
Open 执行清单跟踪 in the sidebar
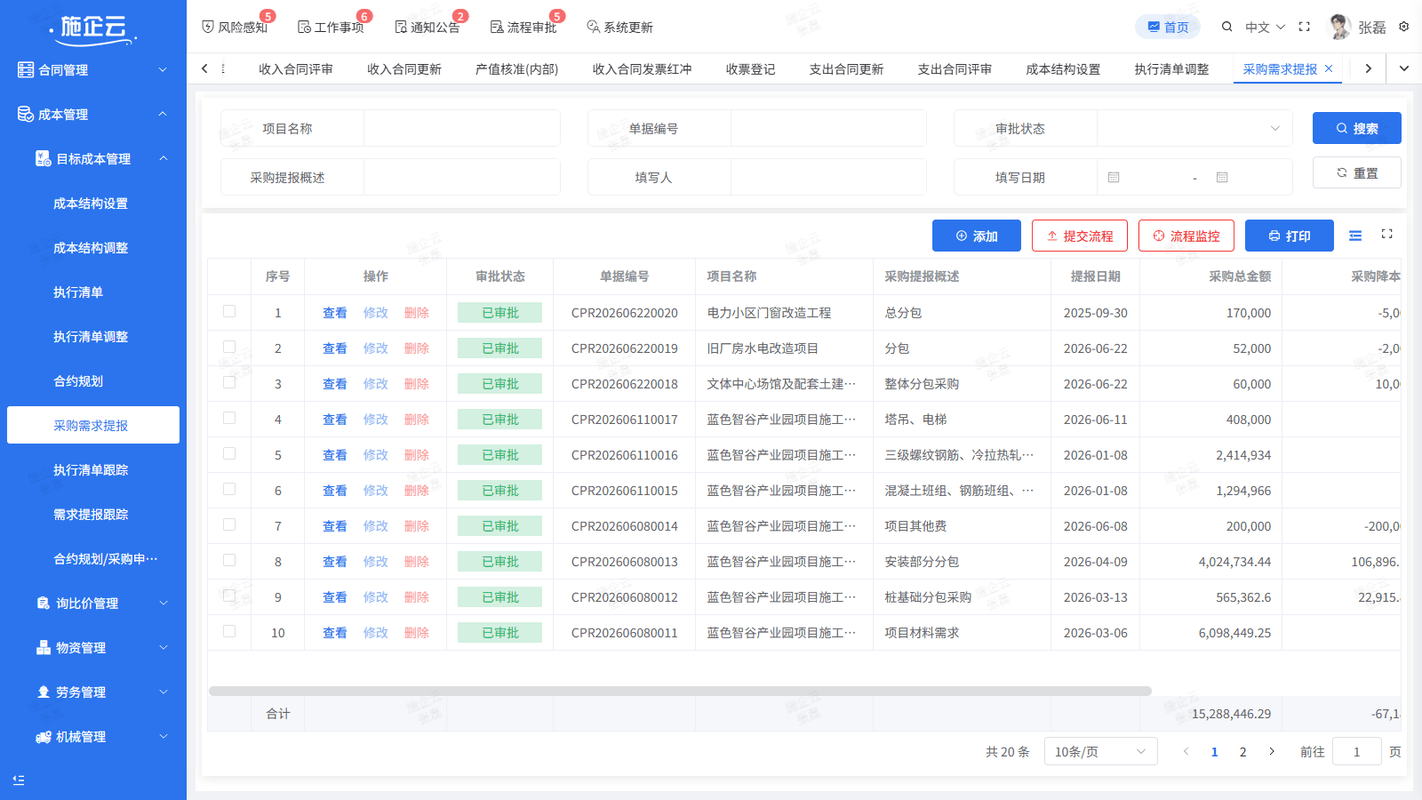[x=93, y=470]
